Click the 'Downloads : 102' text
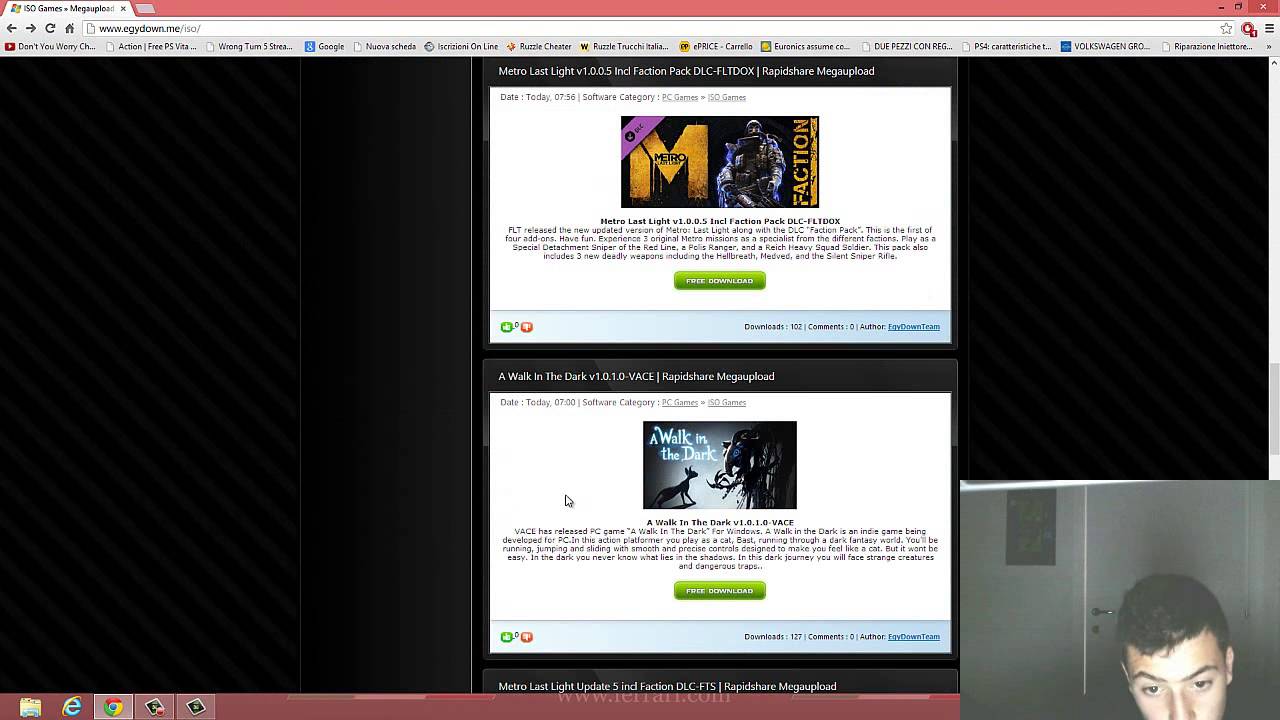Screen dimensions: 1280x720 pyautogui.click(x=773, y=327)
